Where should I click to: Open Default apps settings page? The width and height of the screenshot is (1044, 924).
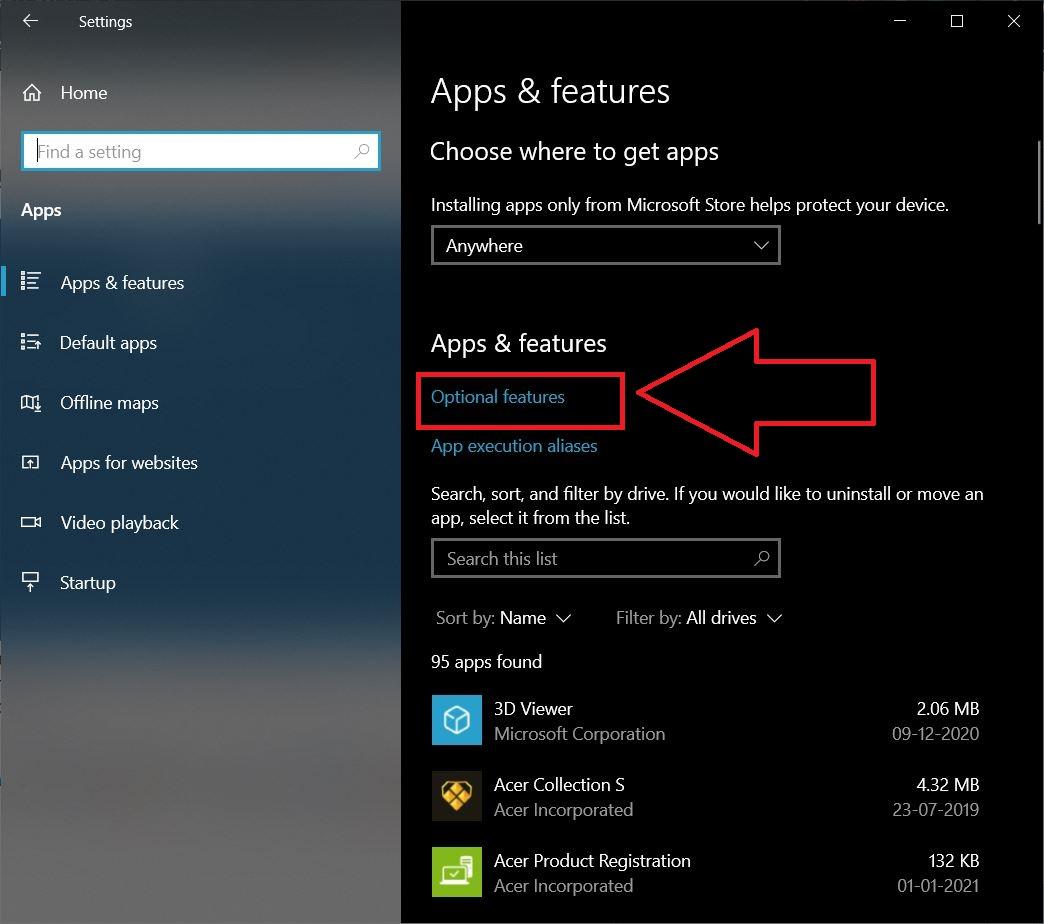[x=108, y=342]
